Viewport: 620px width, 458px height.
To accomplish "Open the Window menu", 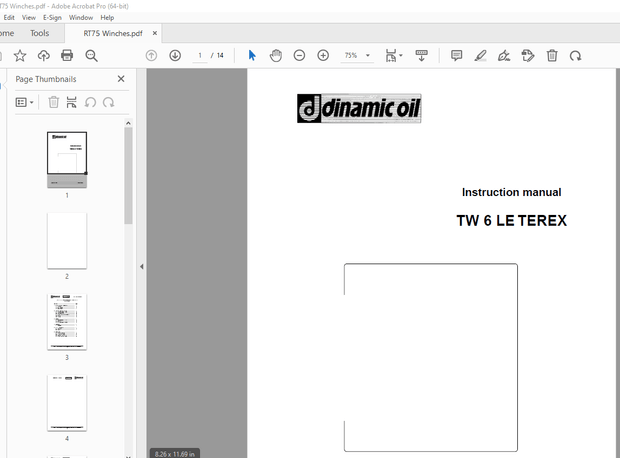I will point(81,17).
